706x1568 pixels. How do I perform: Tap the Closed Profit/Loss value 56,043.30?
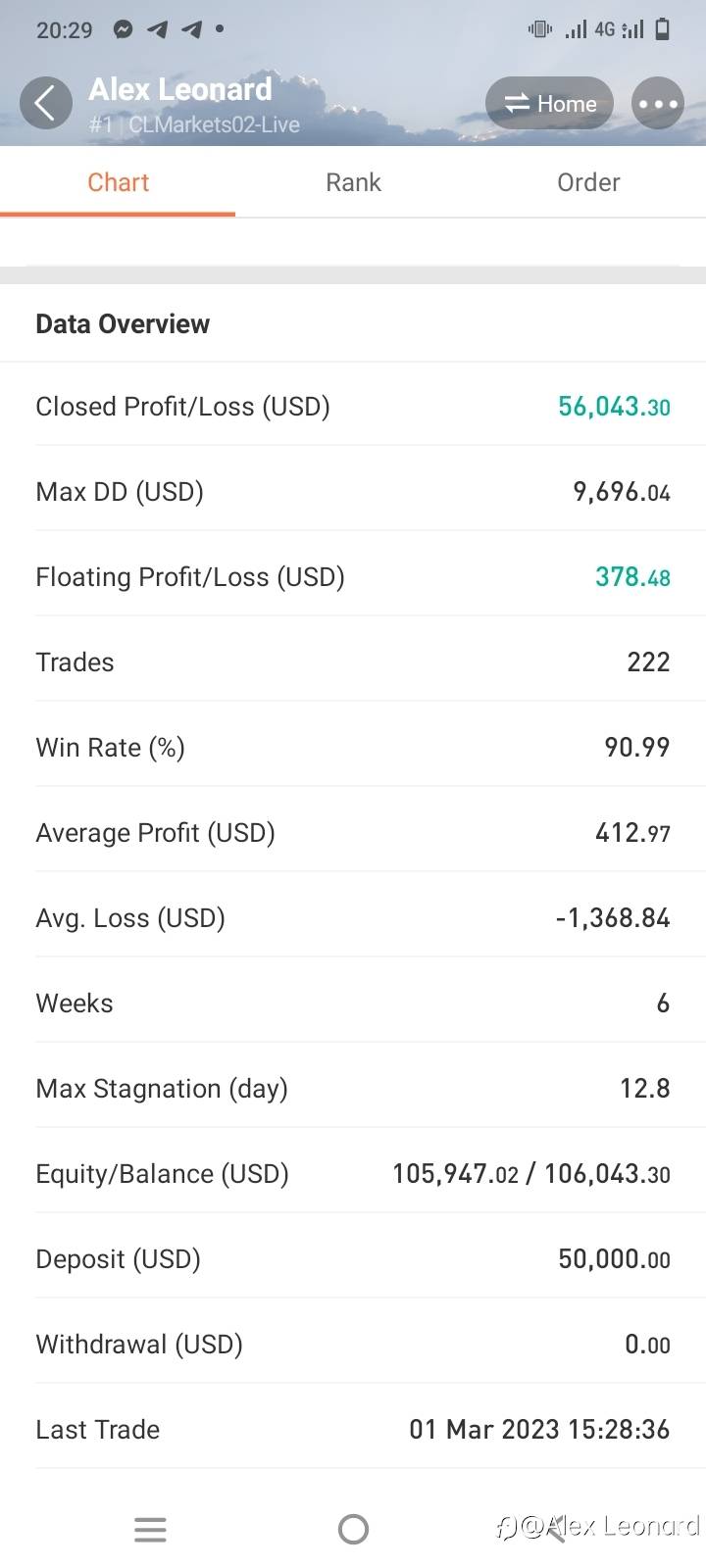[x=614, y=407]
